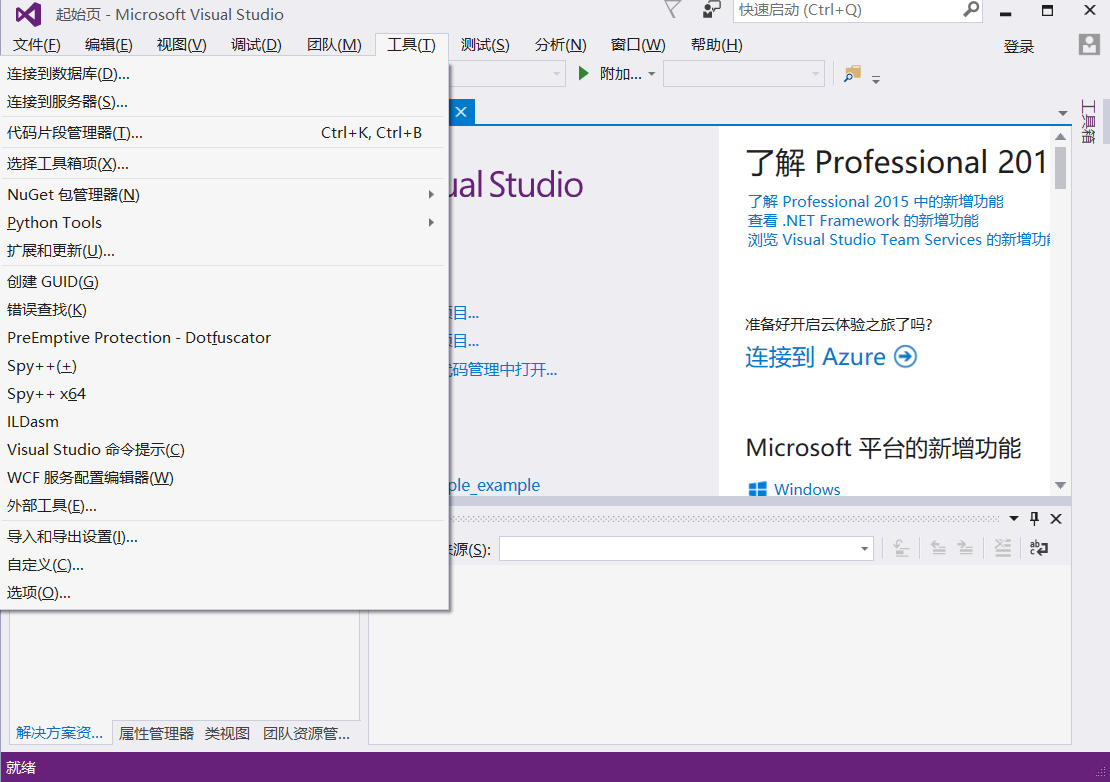The height and width of the screenshot is (782, 1110).
Task: Open 选项 menu item
Action: [x=223, y=592]
